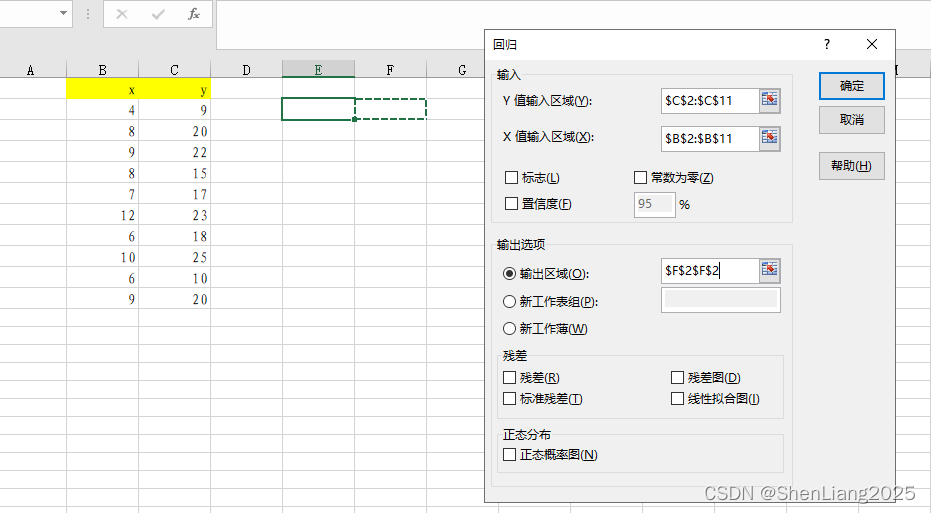The image size is (931, 513).
Task: Click the yellow header cell y
Action: 174,89
